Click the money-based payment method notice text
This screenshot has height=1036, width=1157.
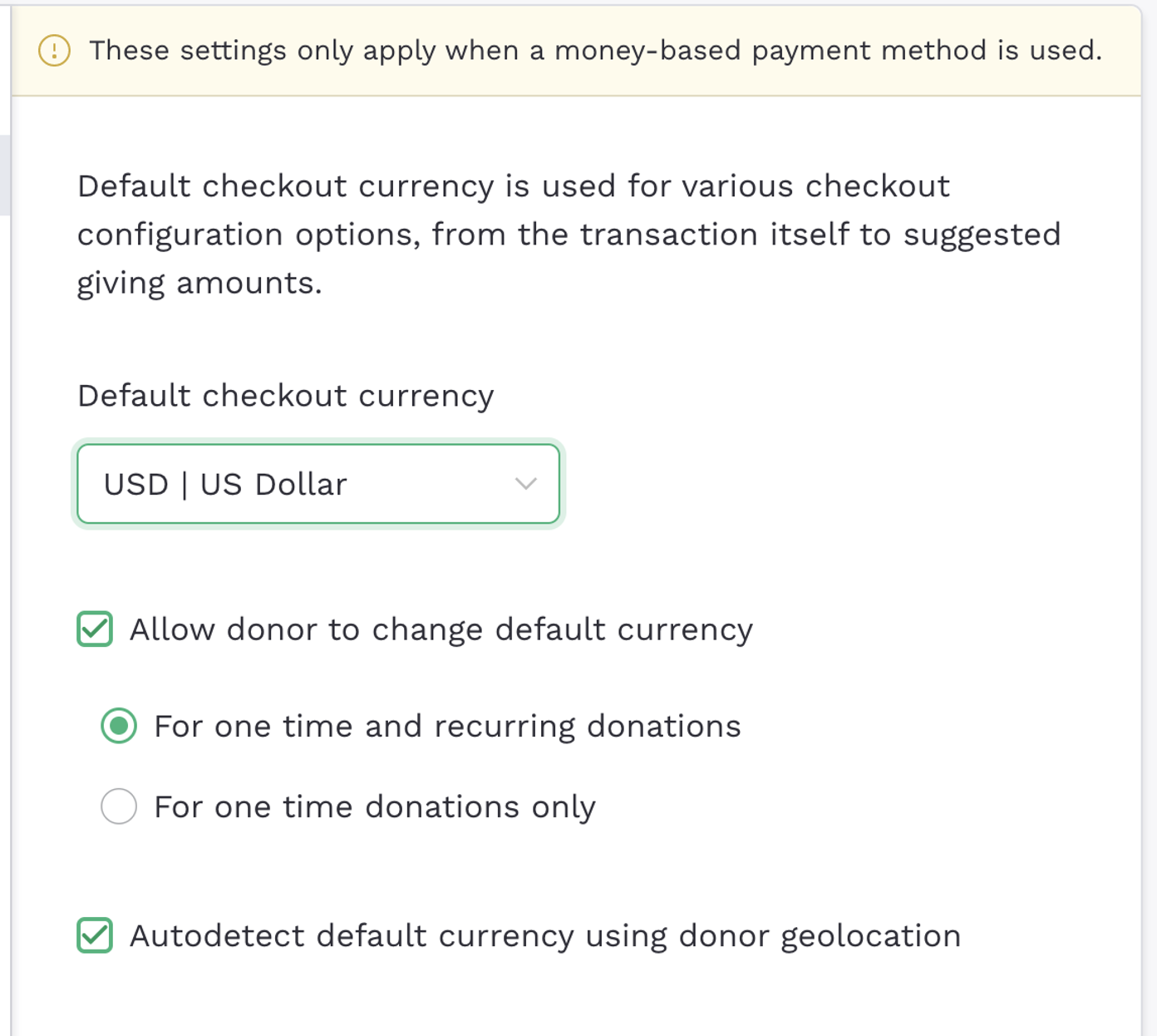tap(595, 51)
